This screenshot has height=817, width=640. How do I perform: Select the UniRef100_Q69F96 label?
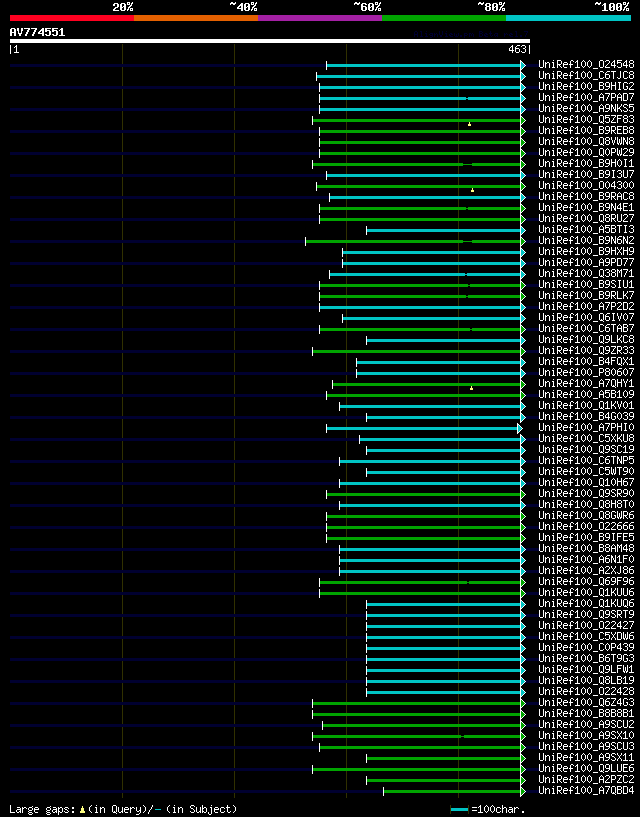point(586,581)
